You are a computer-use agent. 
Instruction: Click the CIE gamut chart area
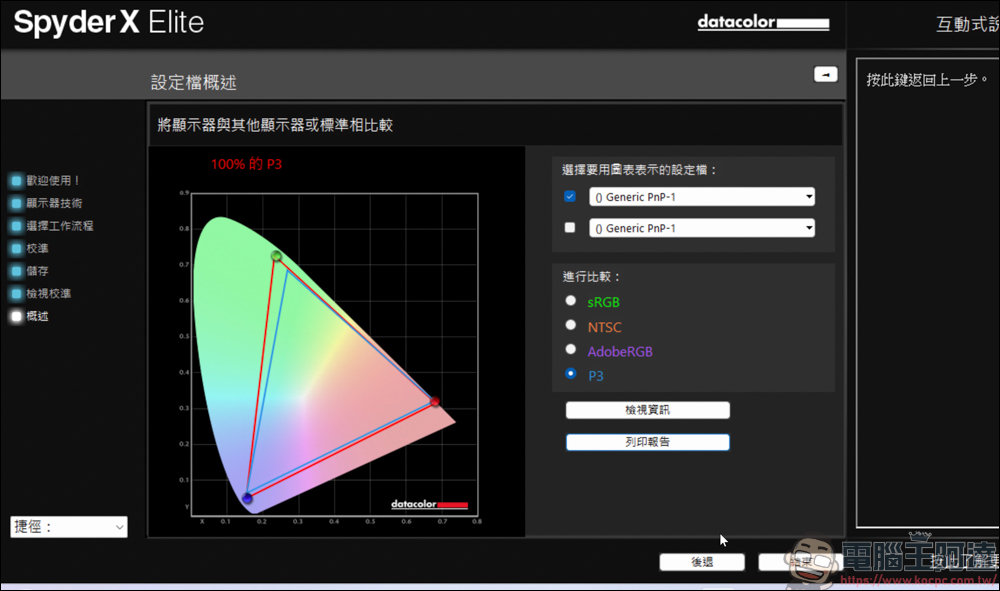(x=334, y=354)
